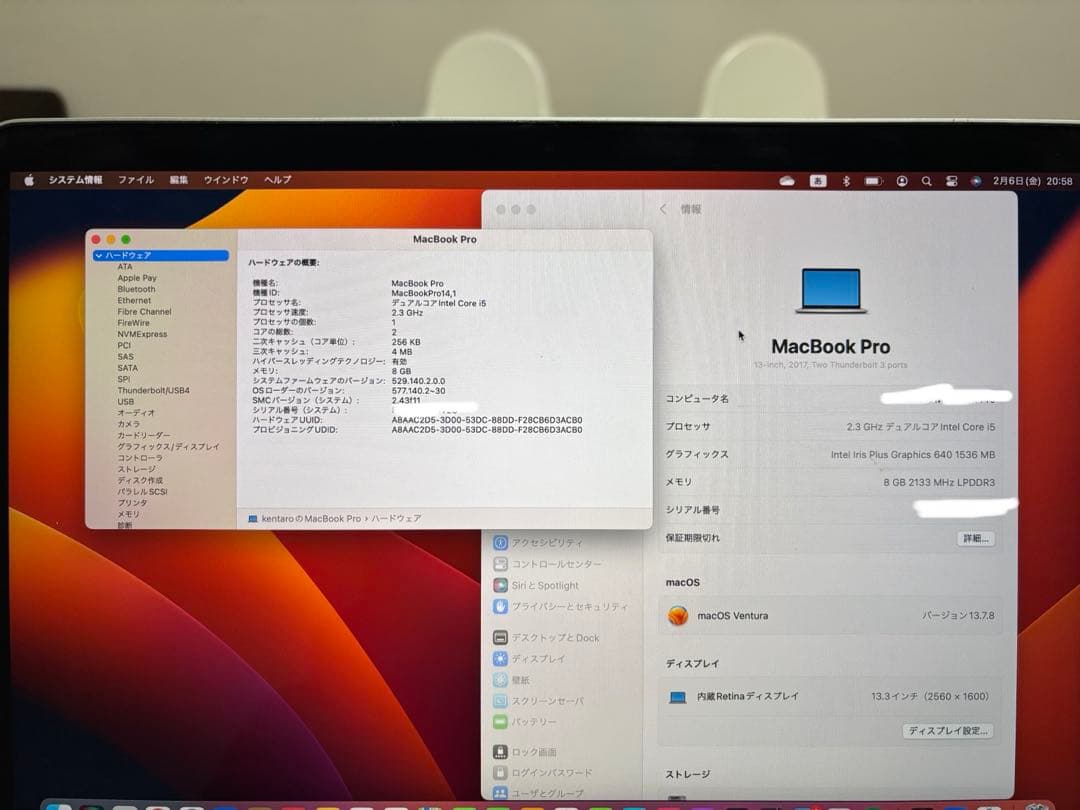Viewport: 1080px width, 810px height.
Task: Select Ethernet in hardware sidebar
Action: [x=134, y=300]
